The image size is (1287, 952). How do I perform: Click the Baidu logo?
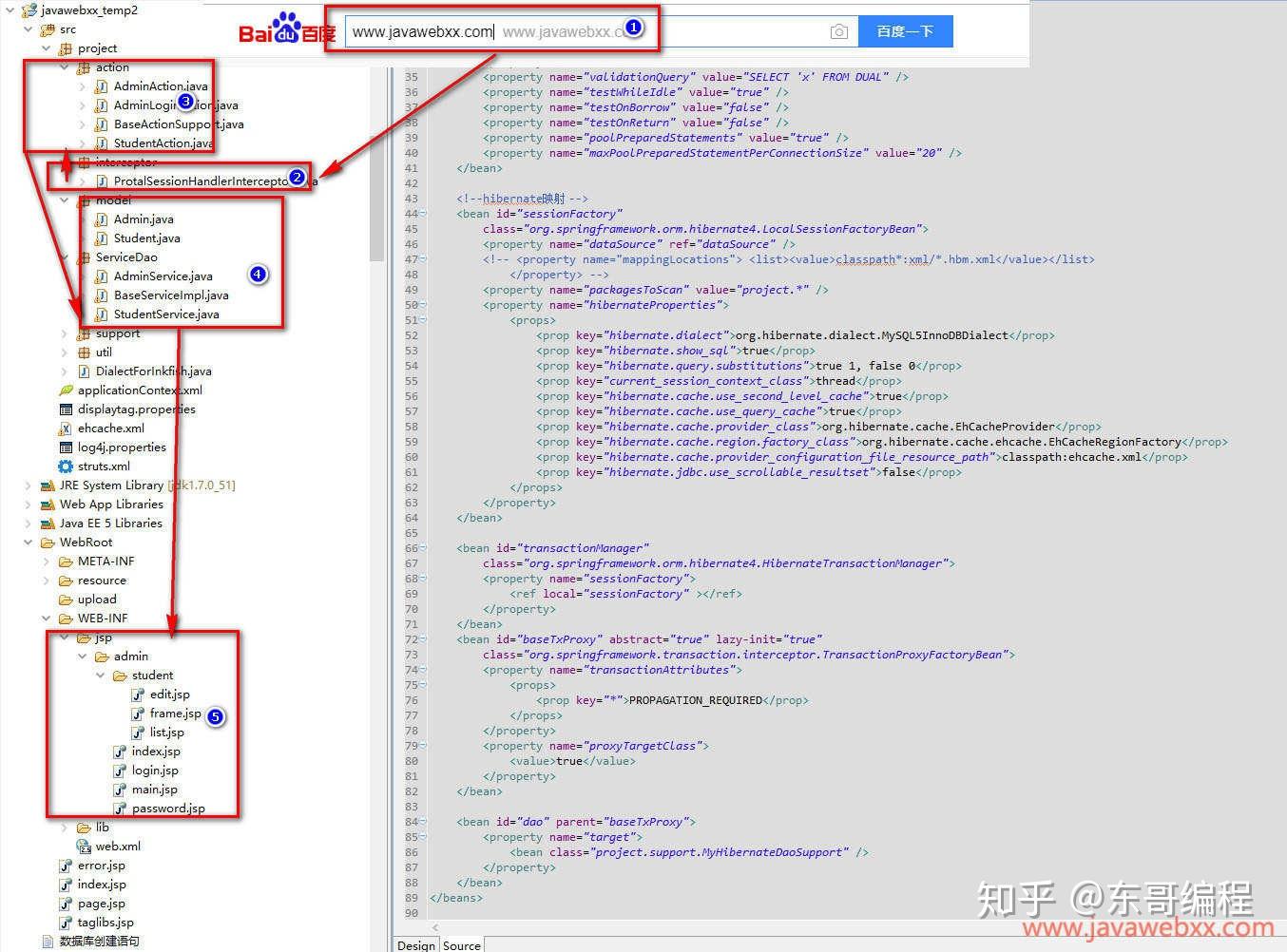tap(286, 29)
